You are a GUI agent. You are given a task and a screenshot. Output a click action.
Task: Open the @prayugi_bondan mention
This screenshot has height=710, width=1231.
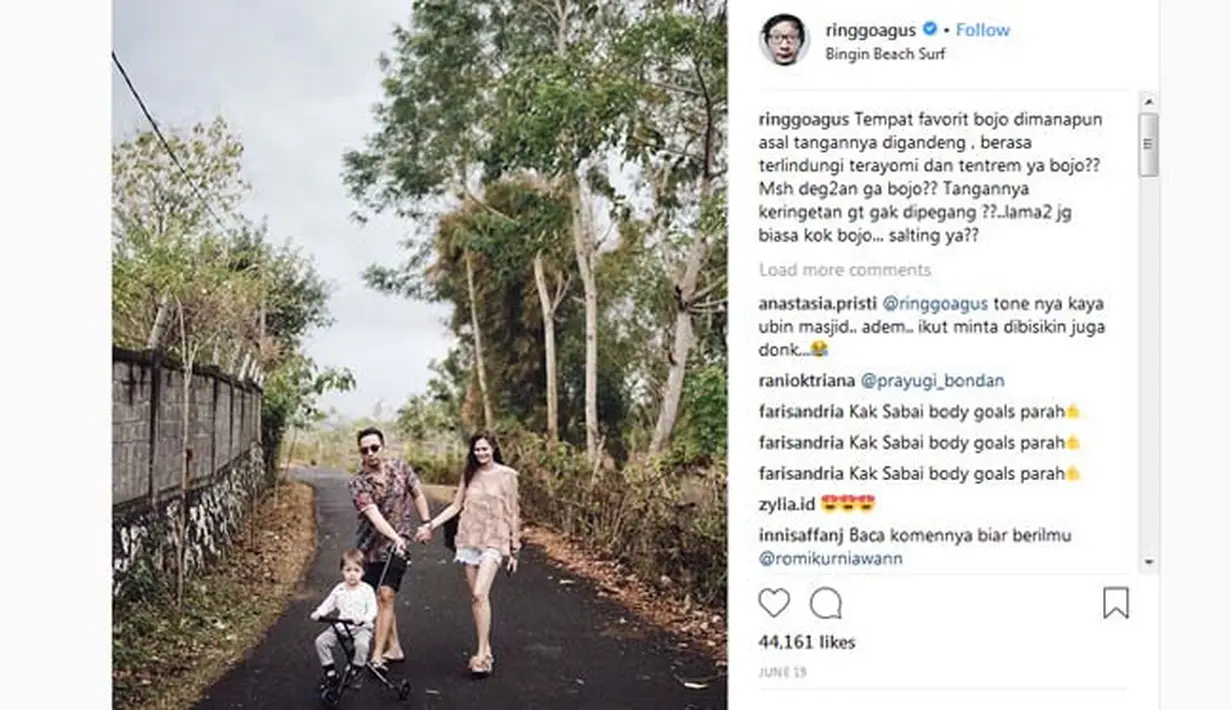(x=932, y=381)
